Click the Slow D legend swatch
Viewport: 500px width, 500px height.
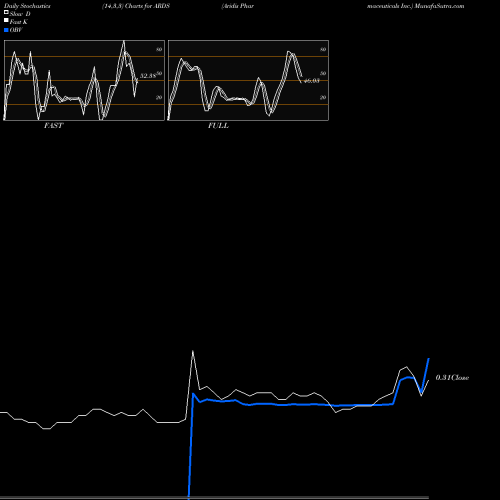click(x=6, y=13)
